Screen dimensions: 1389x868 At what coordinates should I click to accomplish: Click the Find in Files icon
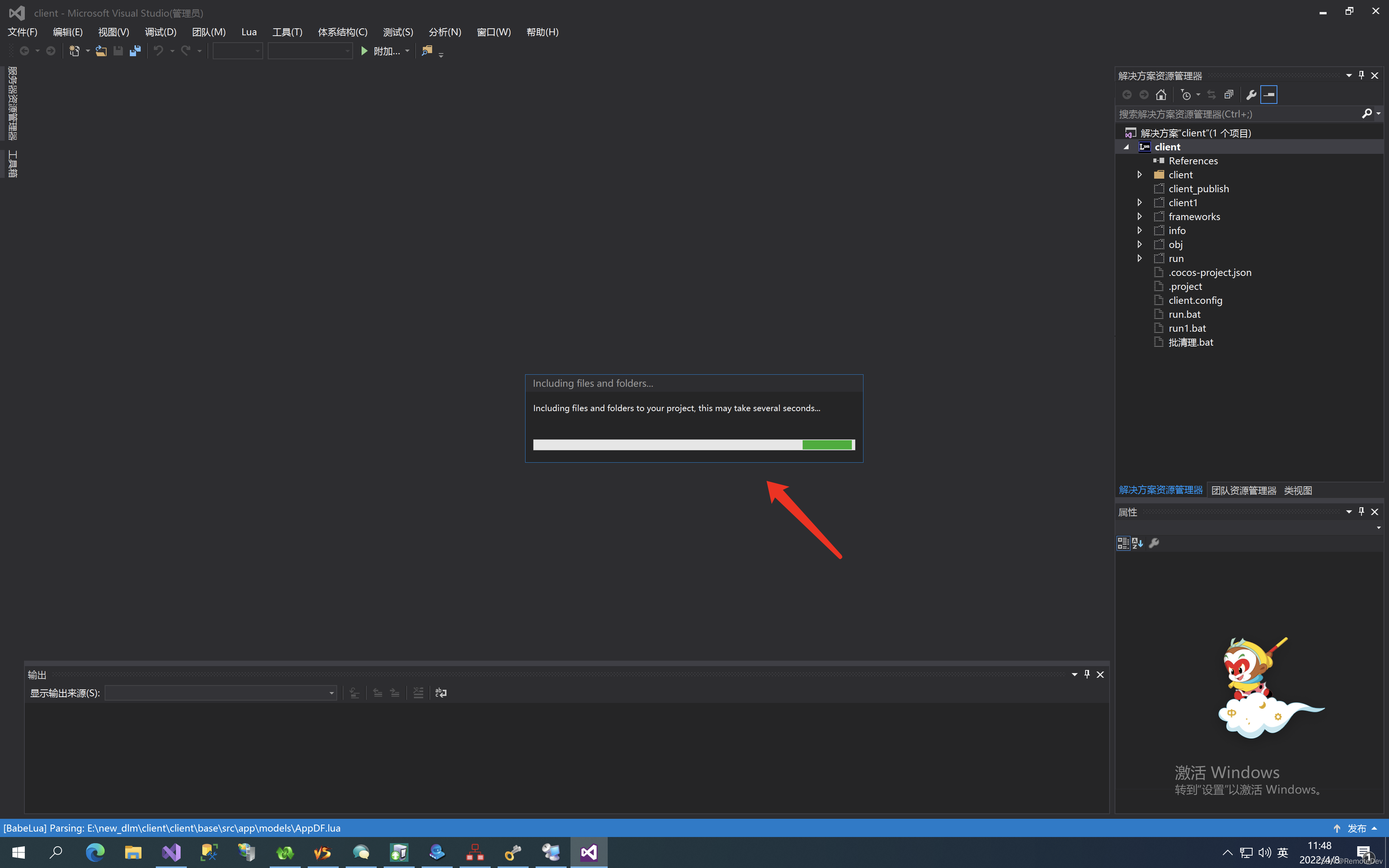(426, 51)
